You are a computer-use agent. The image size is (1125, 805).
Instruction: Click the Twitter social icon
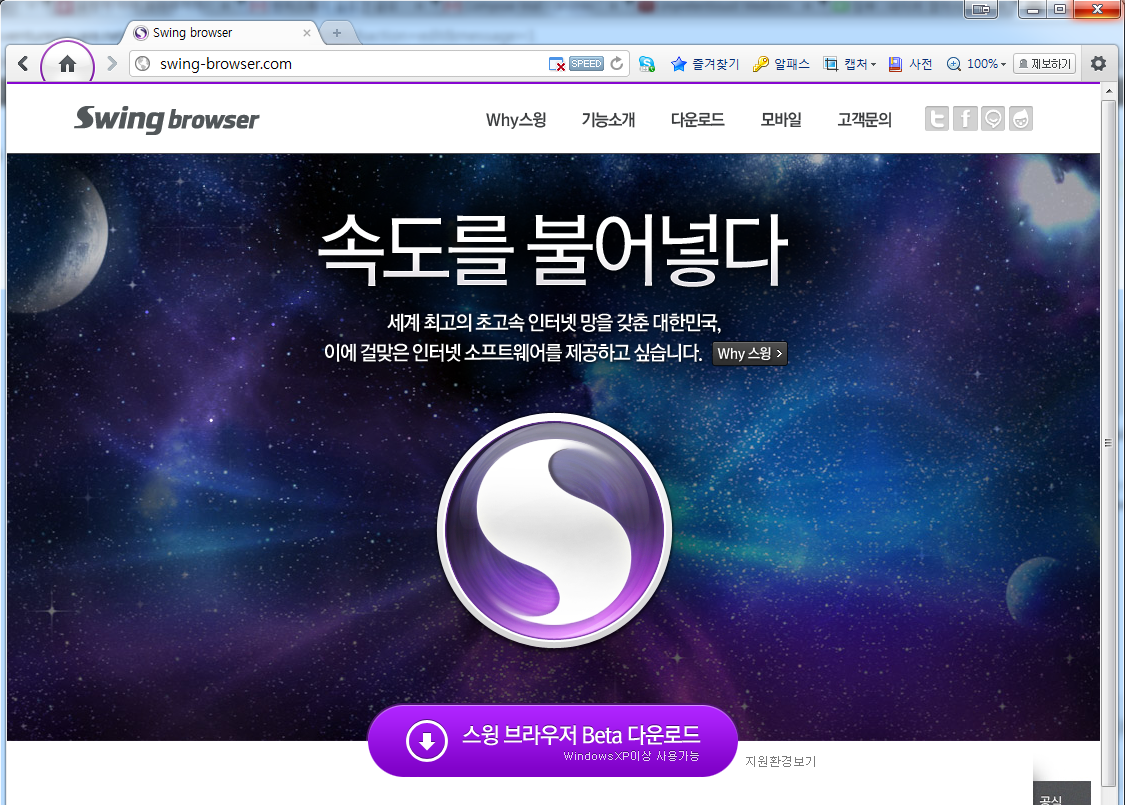(x=936, y=119)
